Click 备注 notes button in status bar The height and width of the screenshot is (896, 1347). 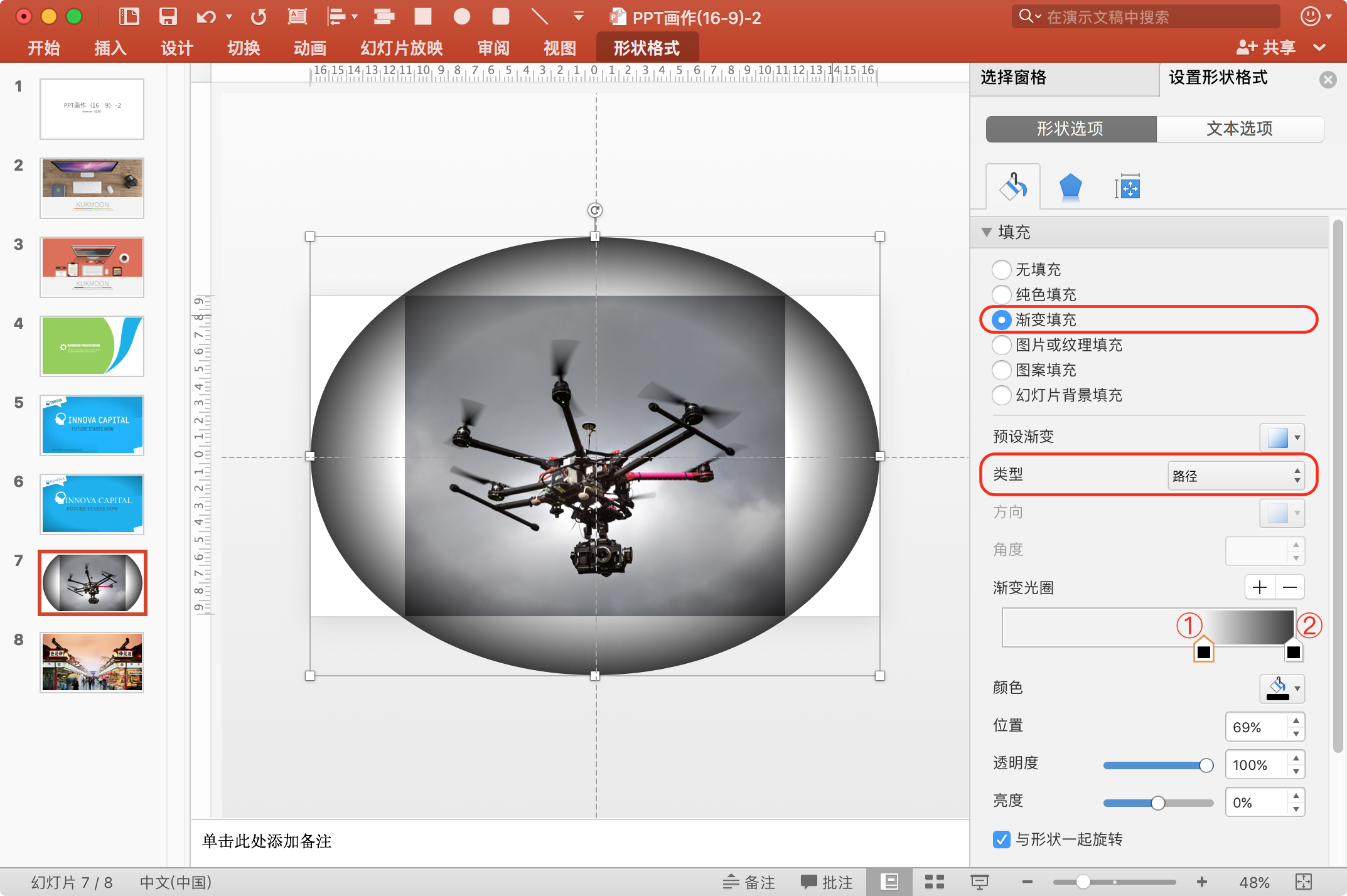[x=749, y=882]
